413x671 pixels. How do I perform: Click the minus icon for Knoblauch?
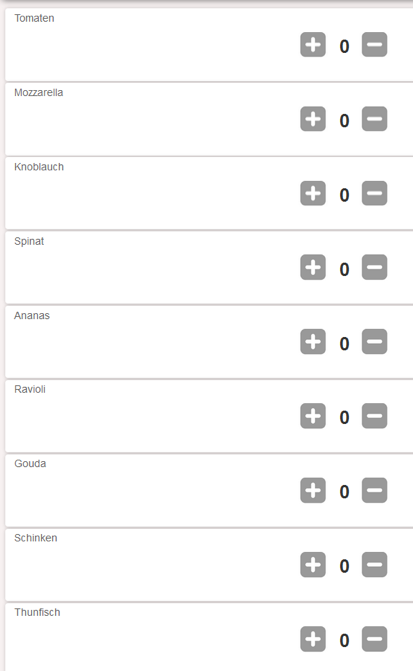[x=374, y=193]
